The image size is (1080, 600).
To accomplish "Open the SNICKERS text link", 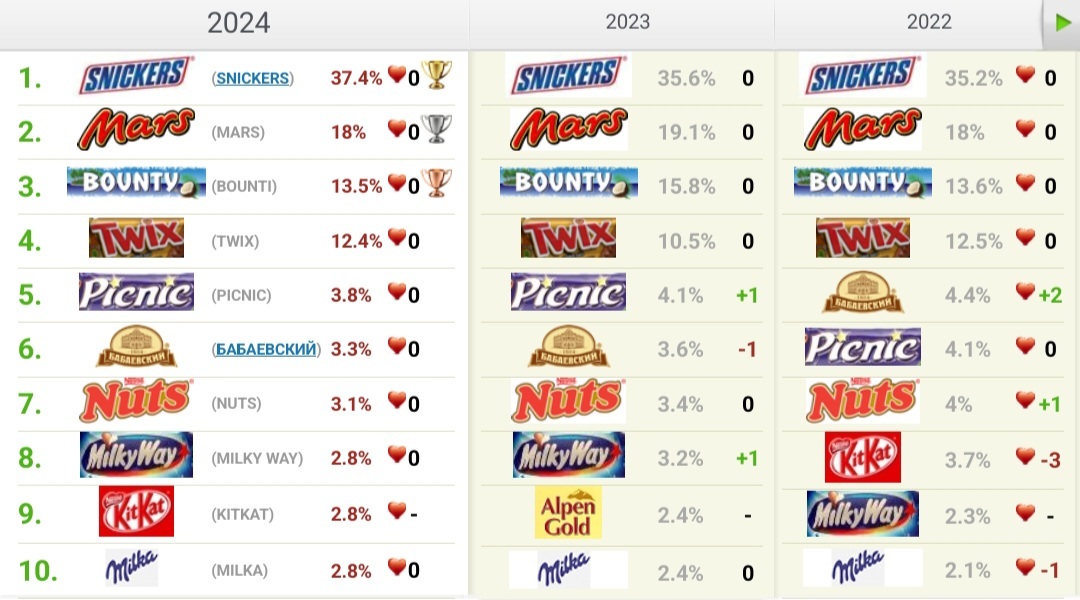I will (252, 78).
